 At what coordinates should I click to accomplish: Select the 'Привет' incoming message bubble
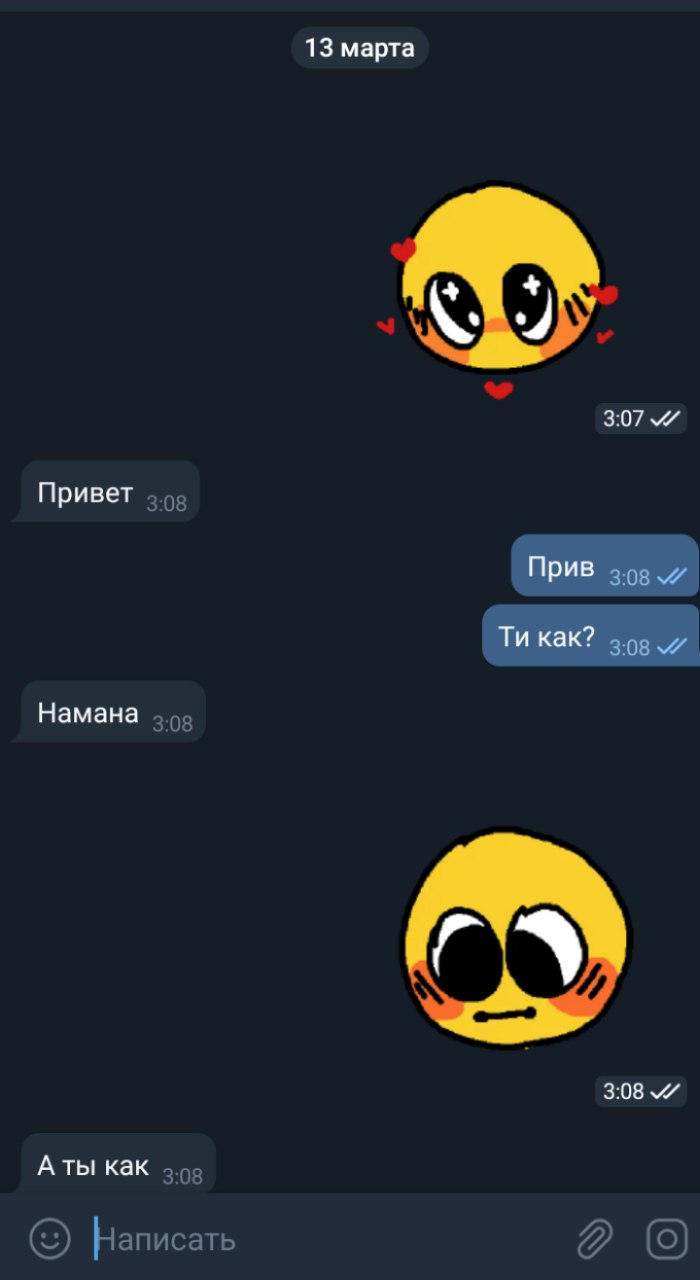point(106,491)
